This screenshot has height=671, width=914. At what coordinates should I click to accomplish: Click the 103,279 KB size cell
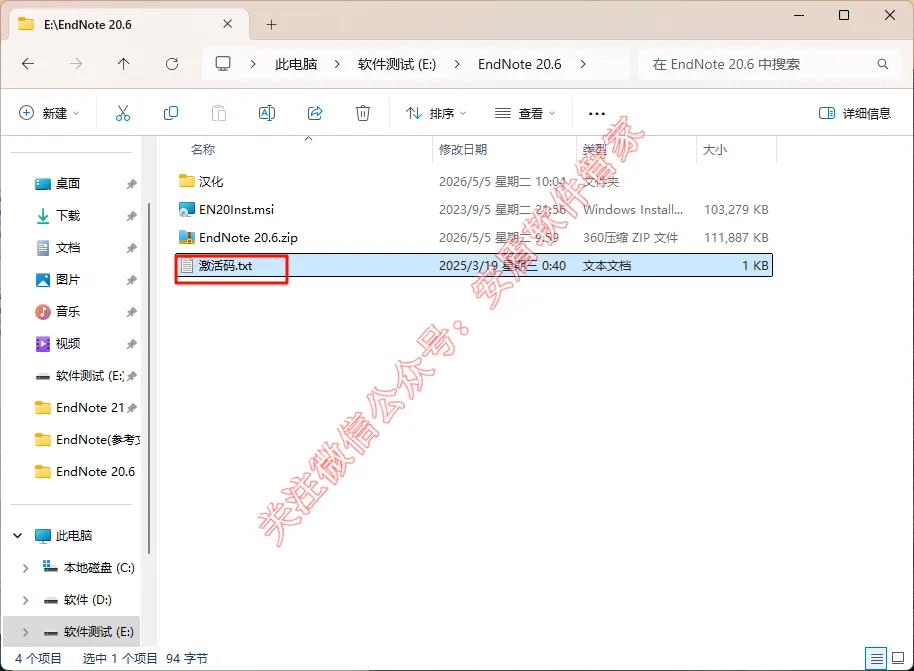click(736, 210)
